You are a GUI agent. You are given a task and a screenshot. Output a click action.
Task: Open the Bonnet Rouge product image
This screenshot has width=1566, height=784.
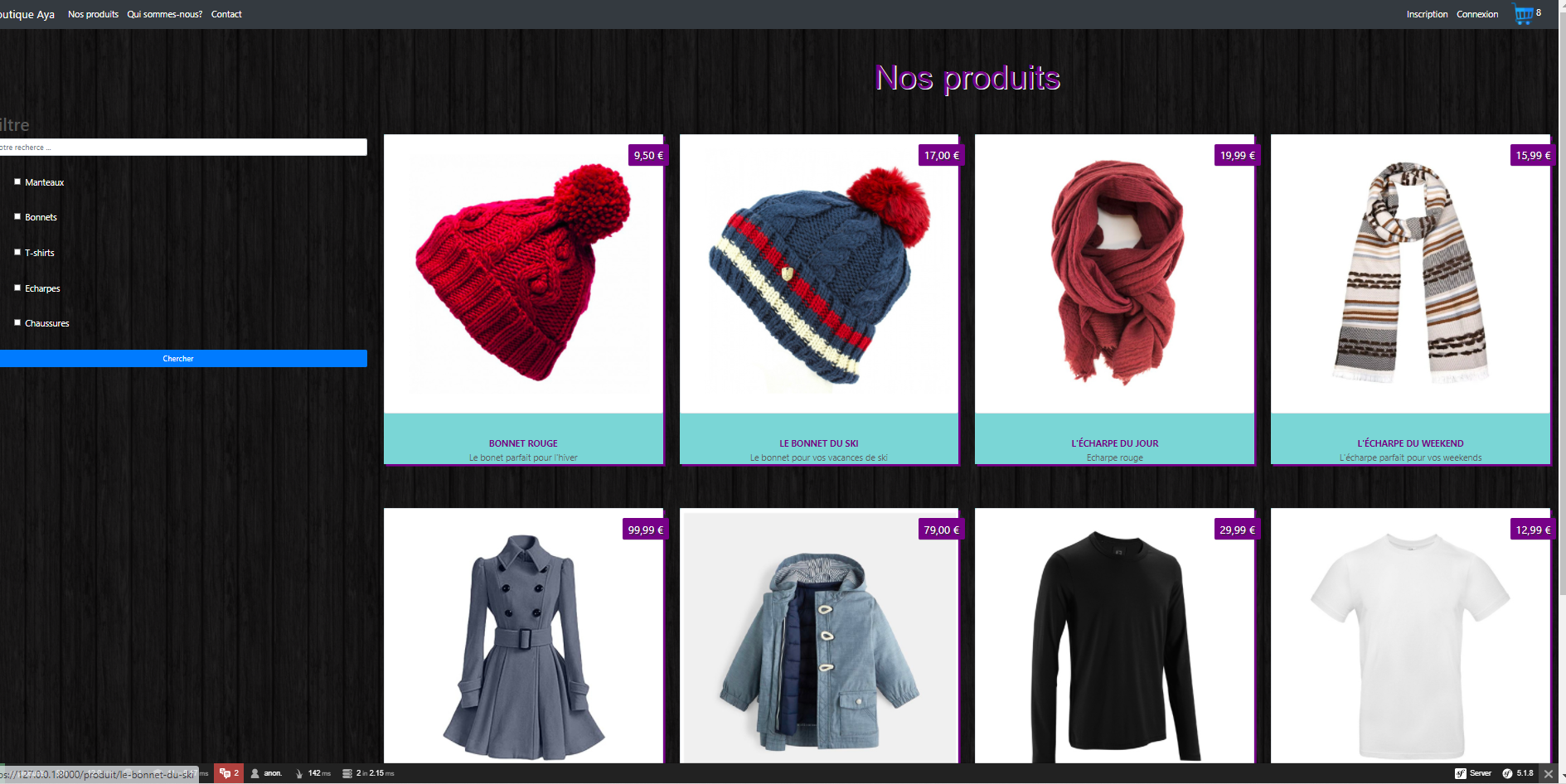click(x=523, y=273)
